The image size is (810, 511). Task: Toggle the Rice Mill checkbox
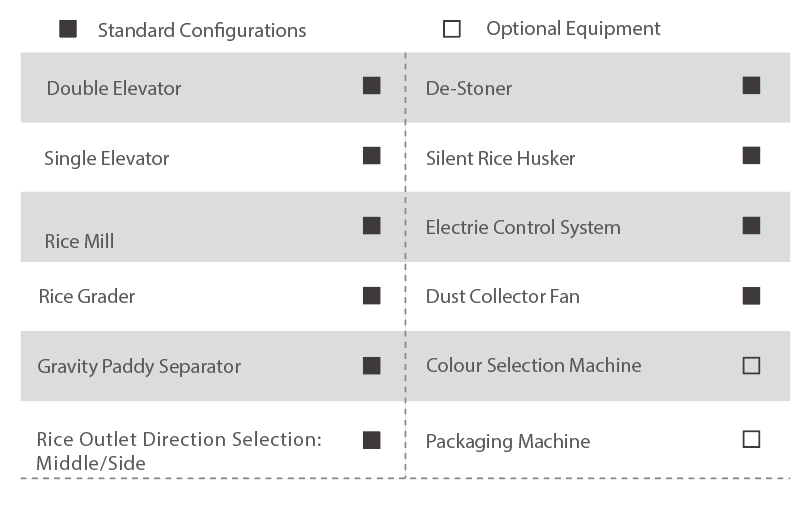[x=372, y=226]
